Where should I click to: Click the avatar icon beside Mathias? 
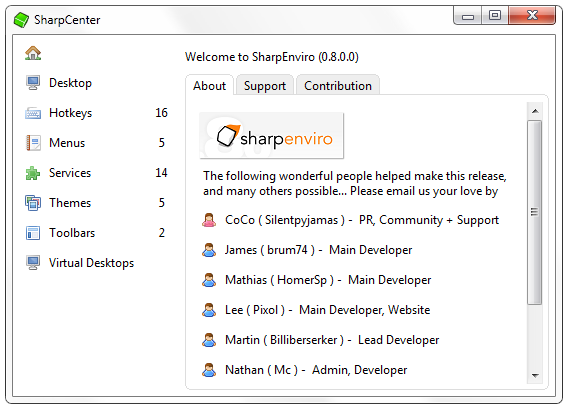pos(209,280)
